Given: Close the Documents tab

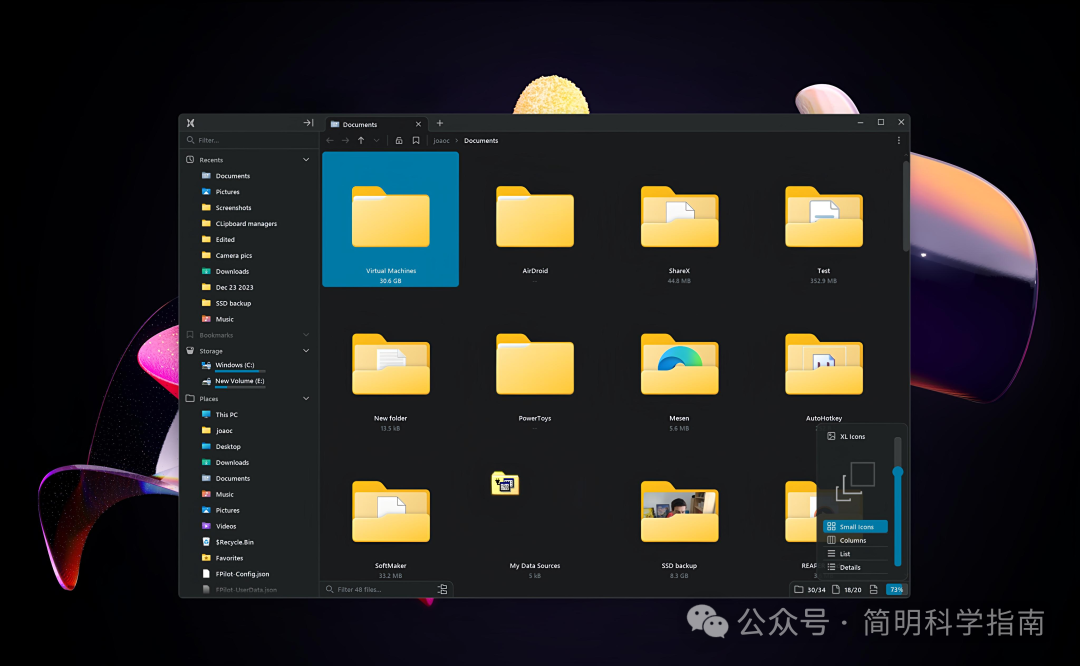Looking at the screenshot, I should [419, 124].
